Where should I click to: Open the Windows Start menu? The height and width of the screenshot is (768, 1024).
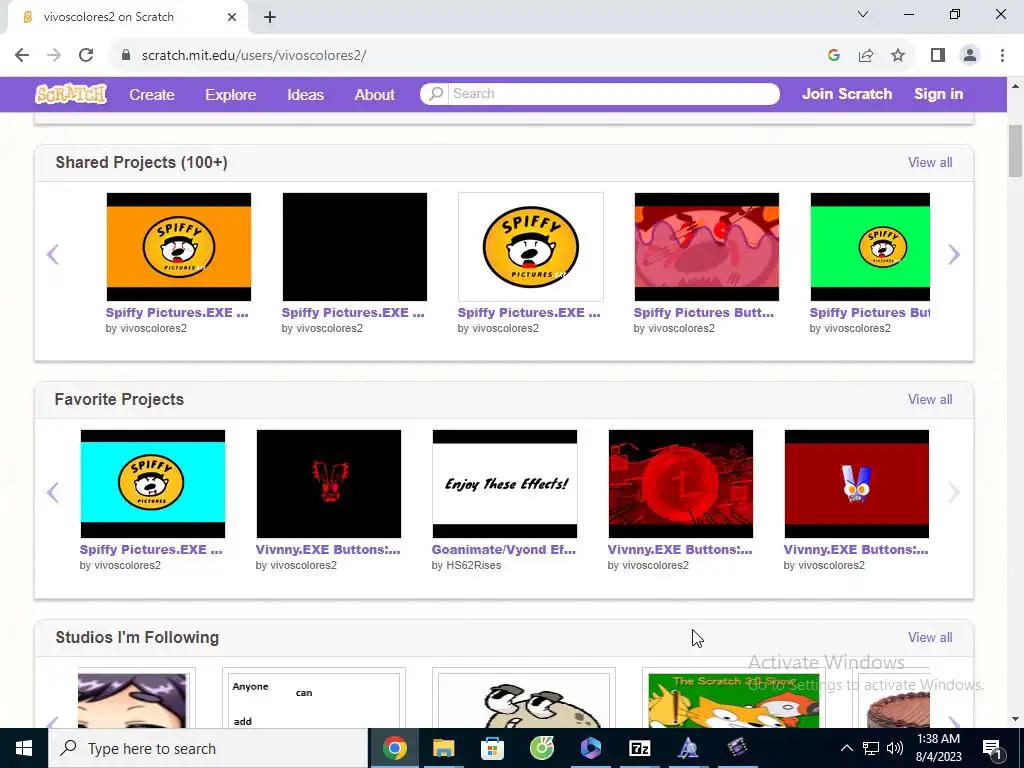pyautogui.click(x=24, y=748)
